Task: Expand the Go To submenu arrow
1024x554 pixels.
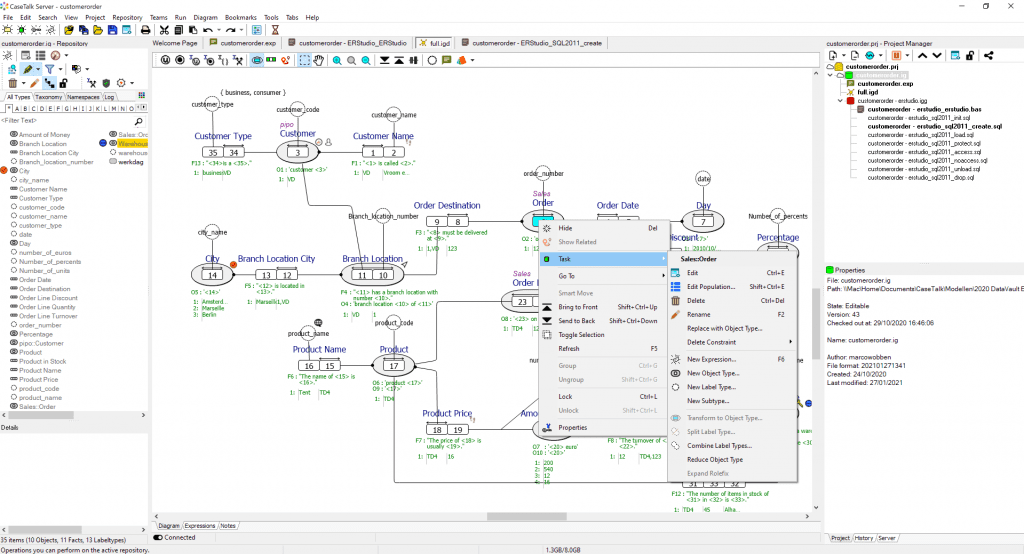Action: click(x=663, y=276)
